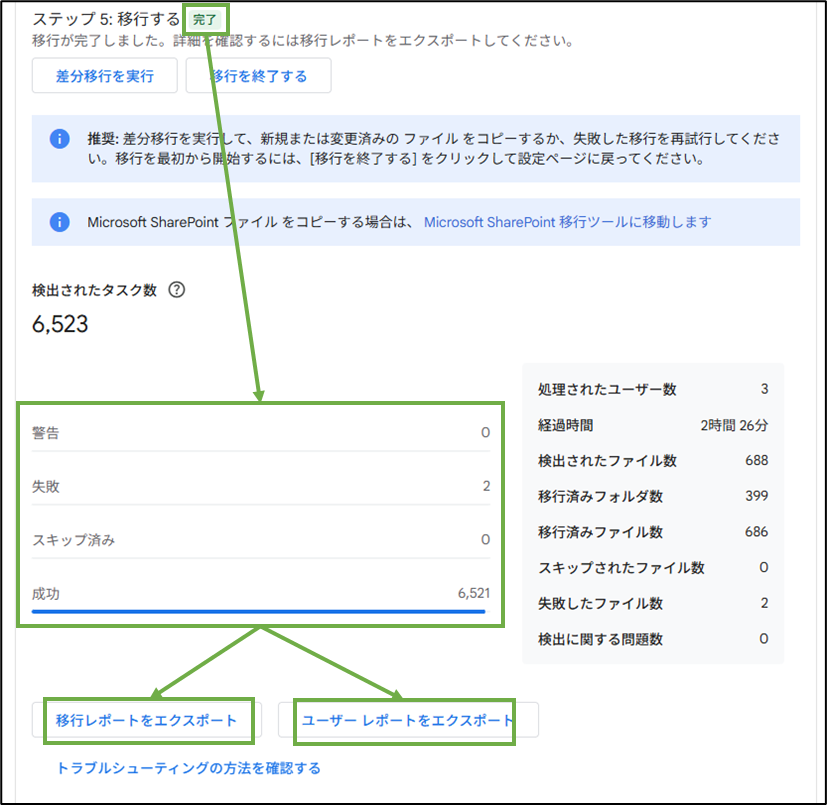Click the スキップ済み row label
Viewport: 827px width, 805px height.
[x=73, y=540]
